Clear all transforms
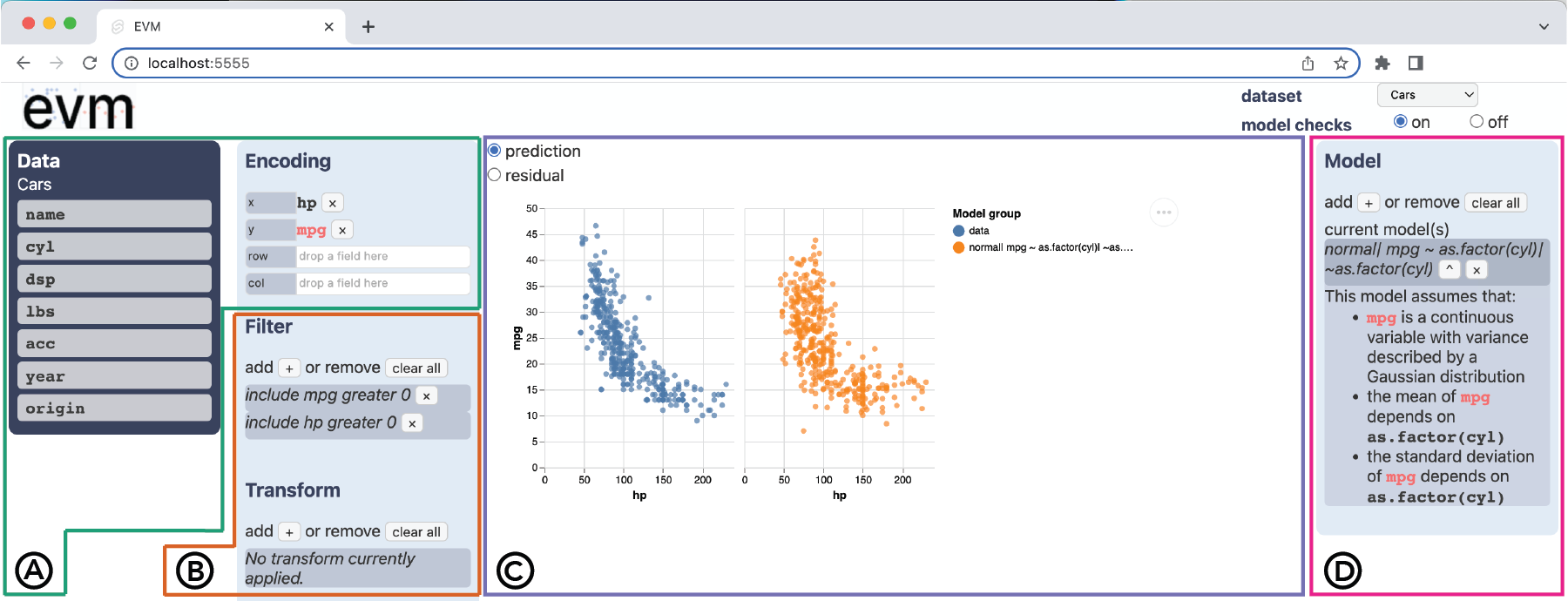Image resolution: width=1568 pixels, height=601 pixels. pyautogui.click(x=416, y=532)
